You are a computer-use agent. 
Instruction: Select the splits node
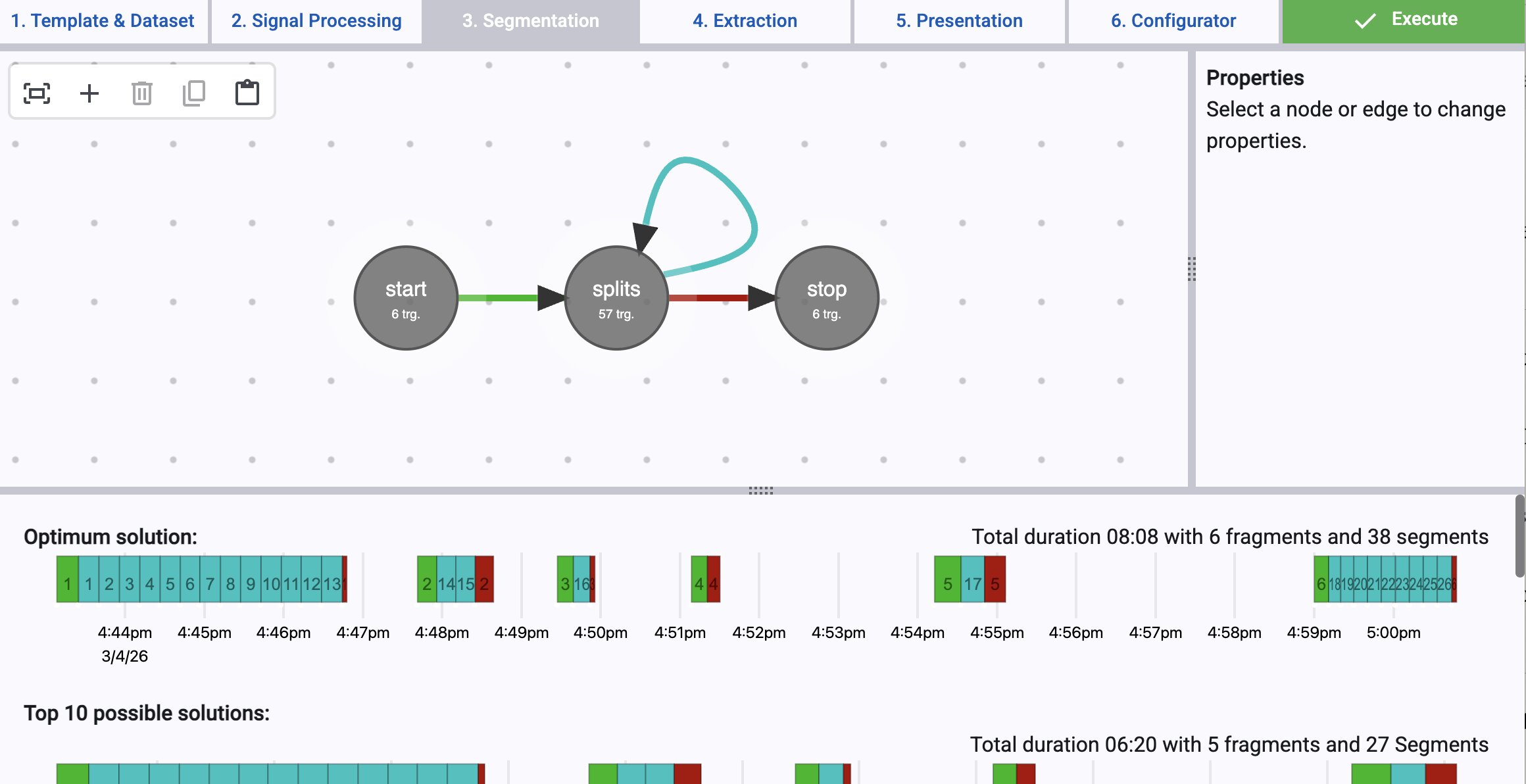[616, 298]
